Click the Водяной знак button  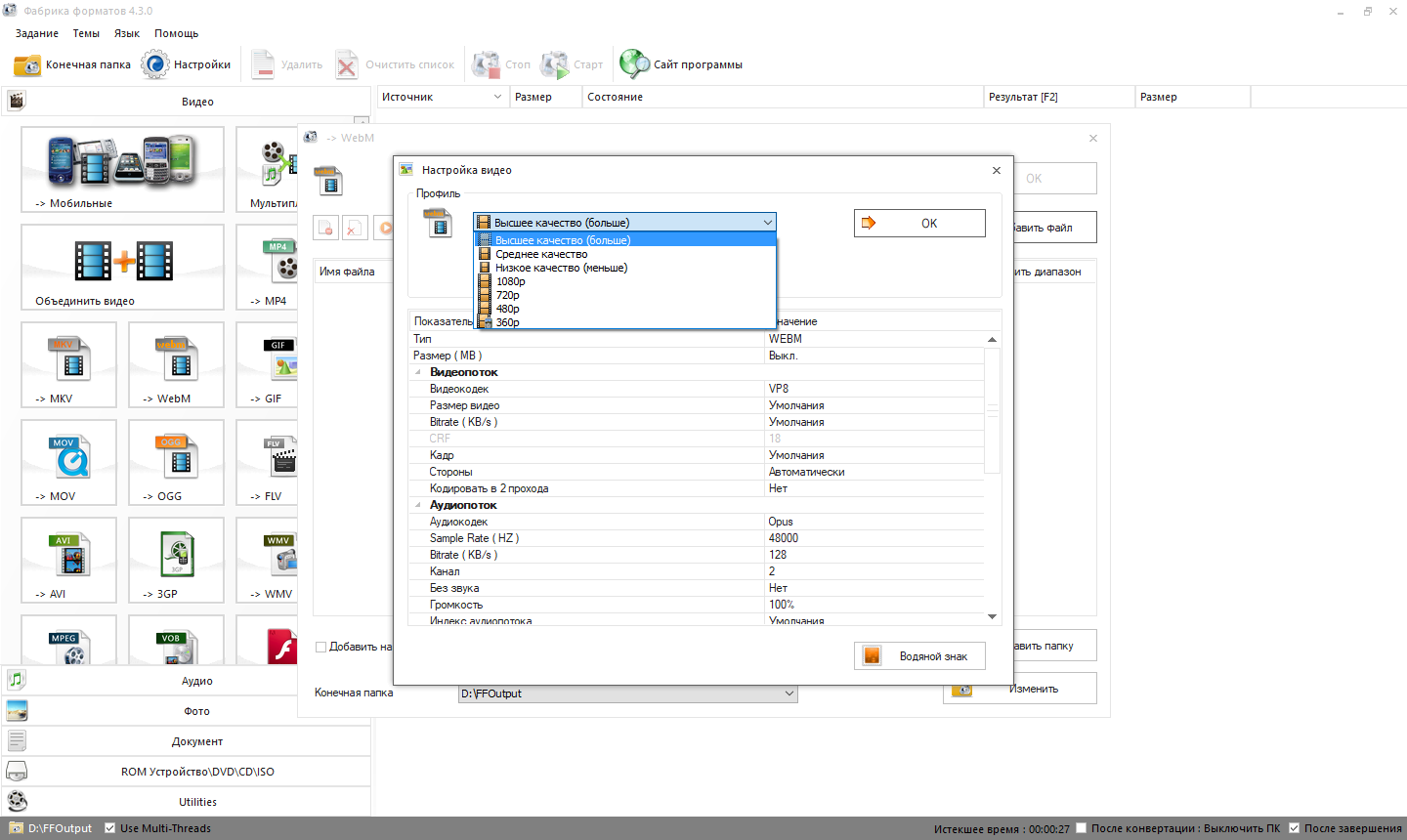pos(919,656)
